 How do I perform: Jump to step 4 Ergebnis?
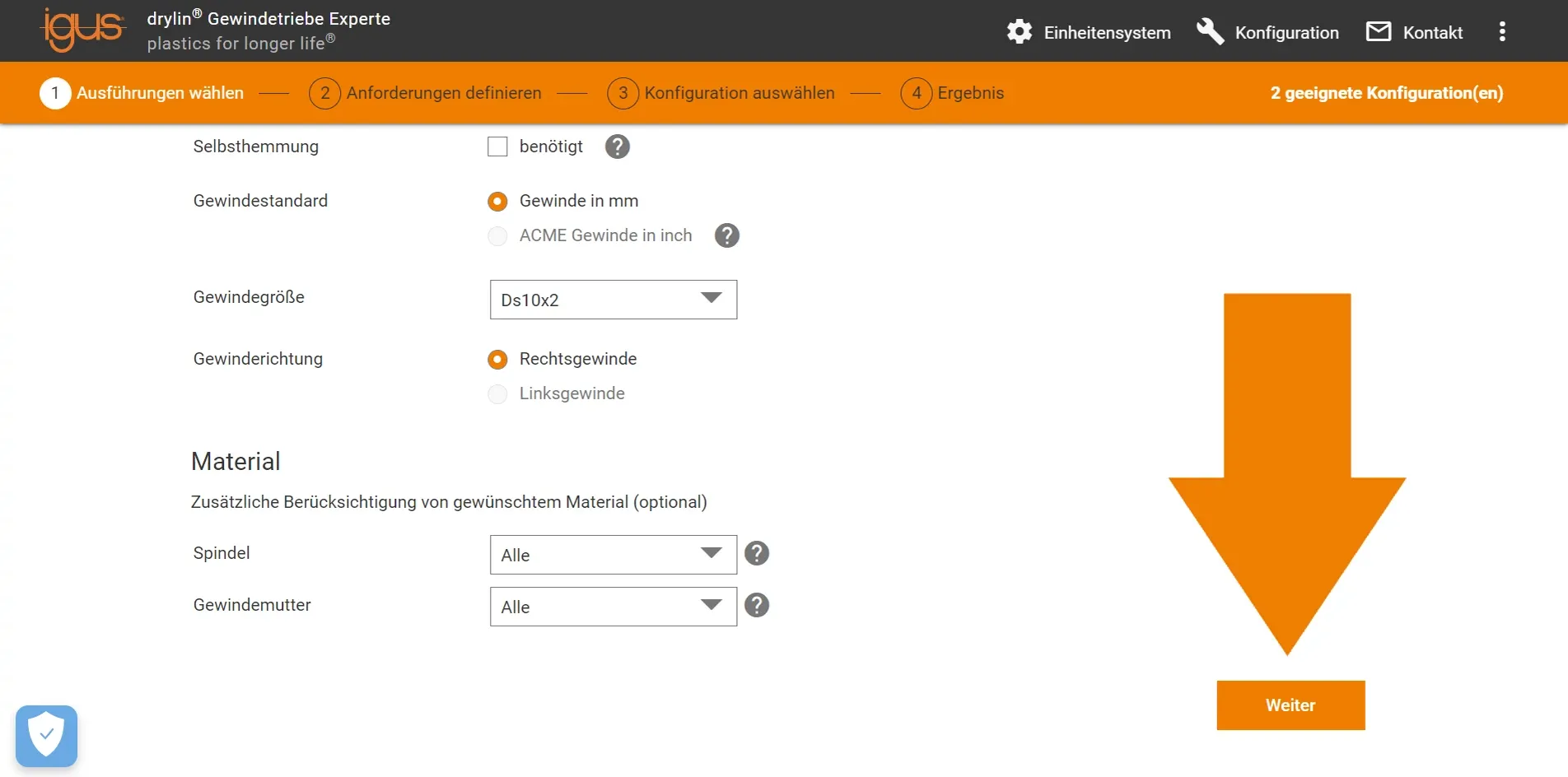(x=953, y=93)
